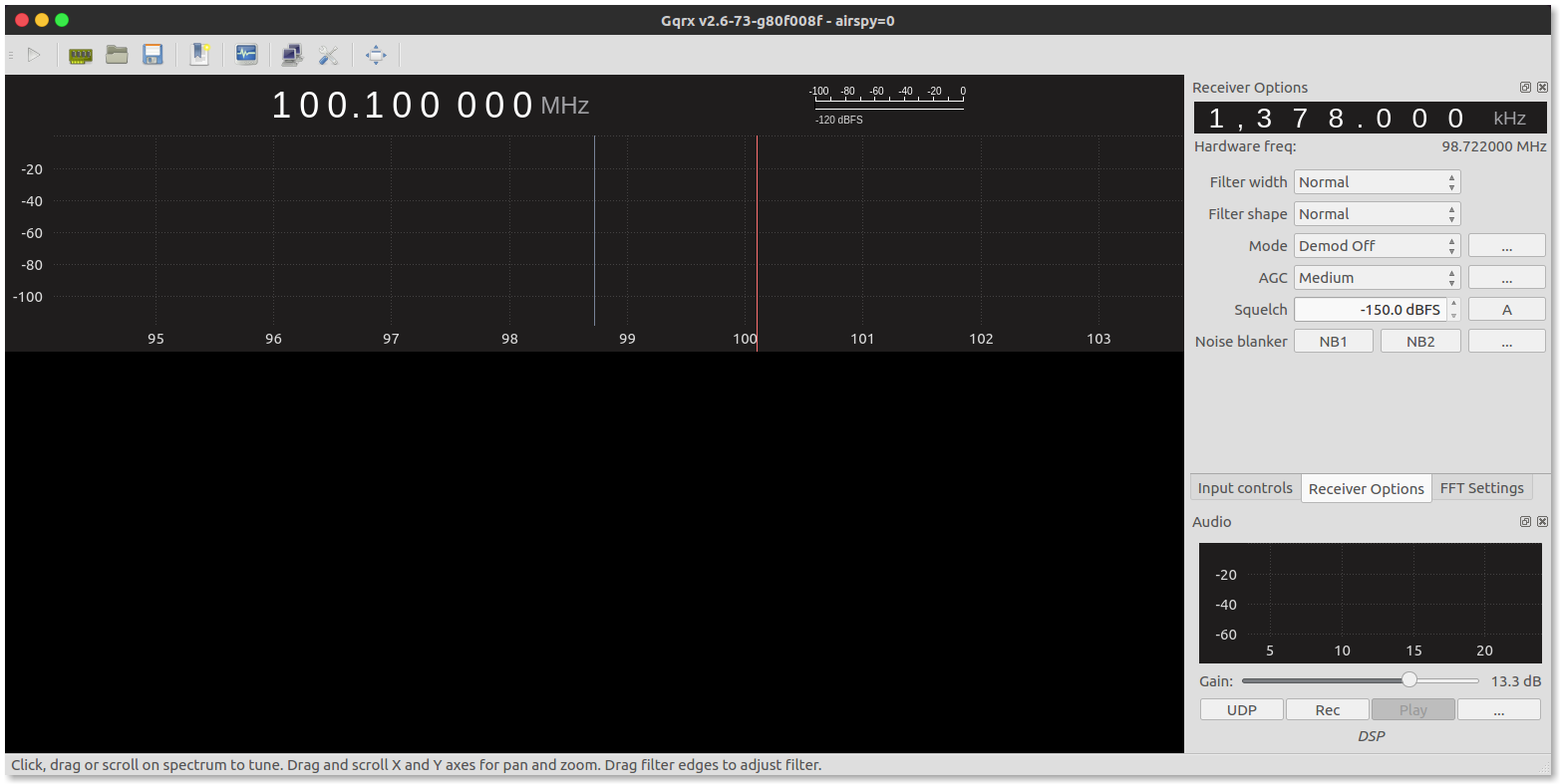The image size is (1560, 784).
Task: Click the DSP label in Audio panel
Action: click(1371, 736)
